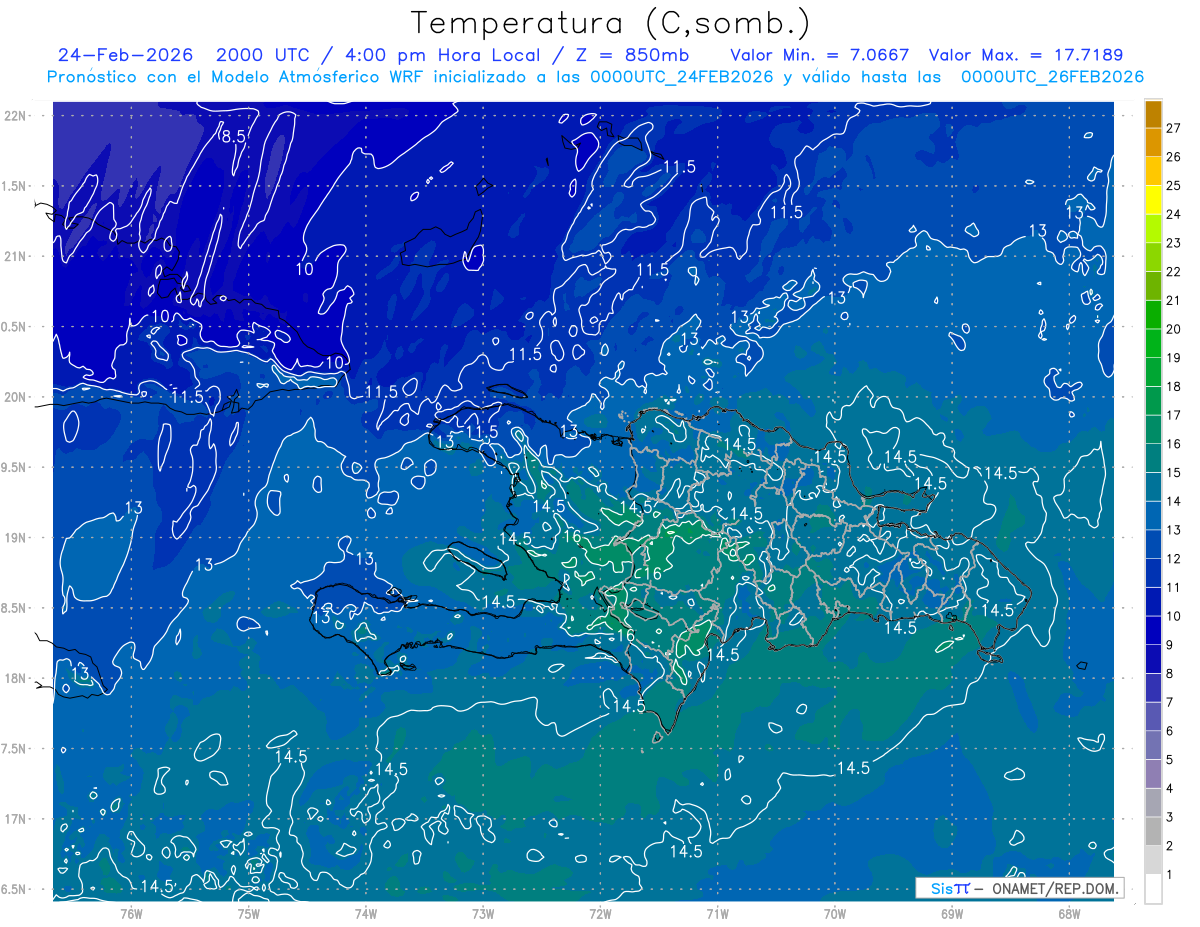Pick the dark blue swatch between 9 and 10

click(x=1154, y=631)
